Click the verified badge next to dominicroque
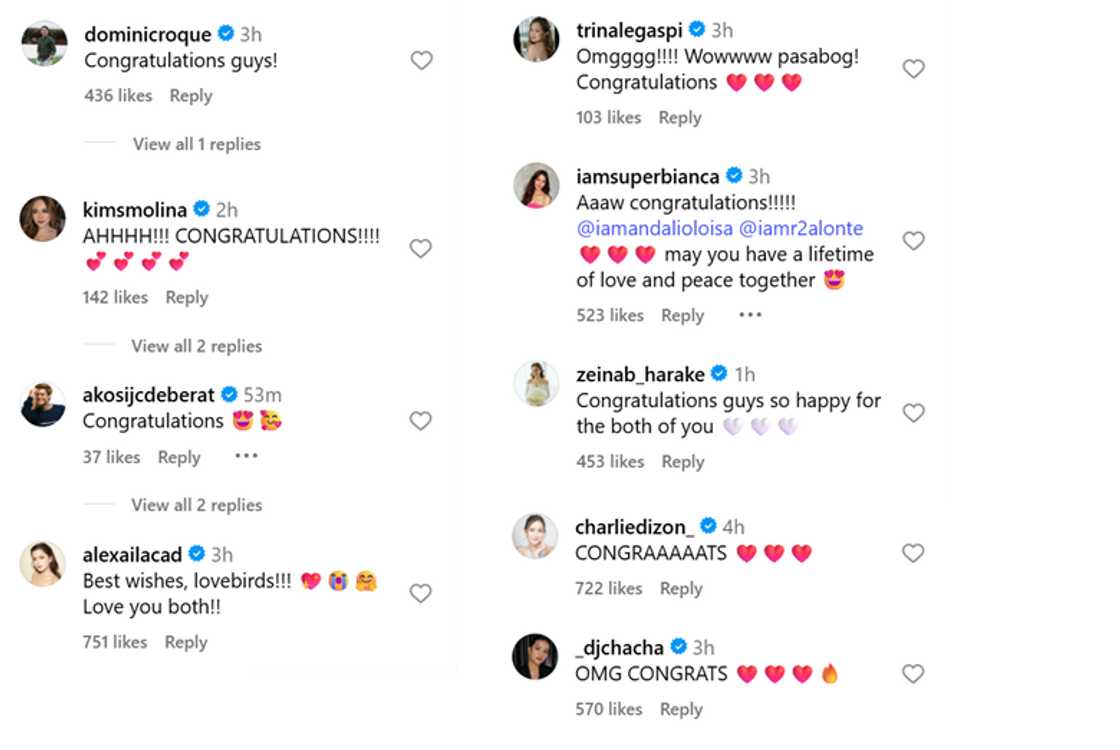Image resolution: width=1120 pixels, height=750 pixels. 227,33
